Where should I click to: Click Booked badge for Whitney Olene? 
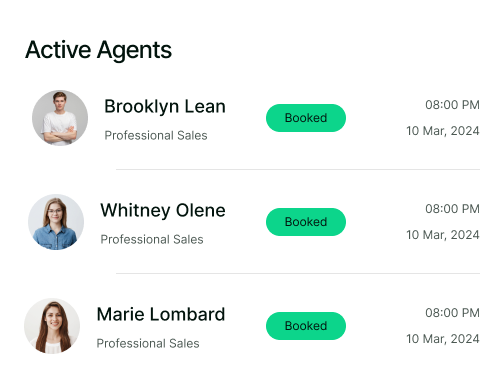[306, 222]
